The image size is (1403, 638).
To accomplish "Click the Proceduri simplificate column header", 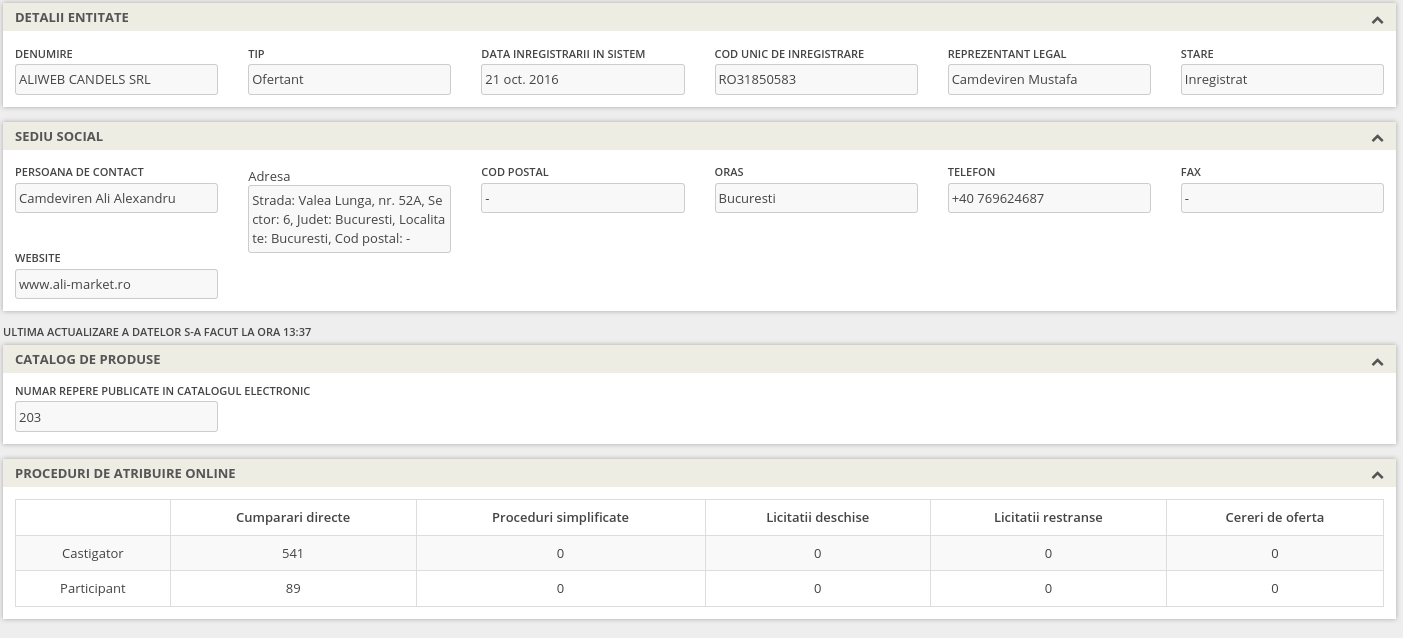I will click(x=560, y=517).
